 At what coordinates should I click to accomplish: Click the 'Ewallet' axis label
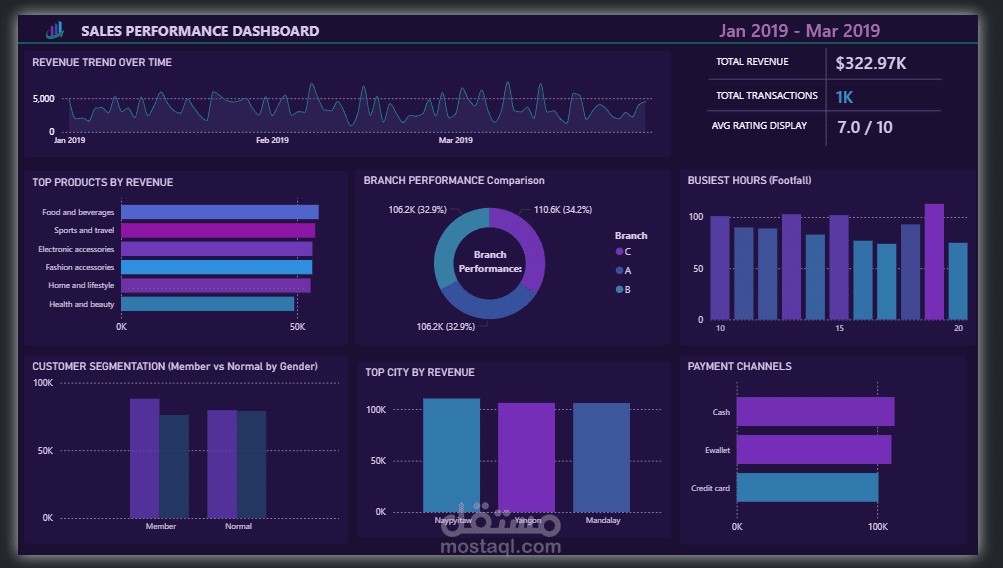coord(717,450)
